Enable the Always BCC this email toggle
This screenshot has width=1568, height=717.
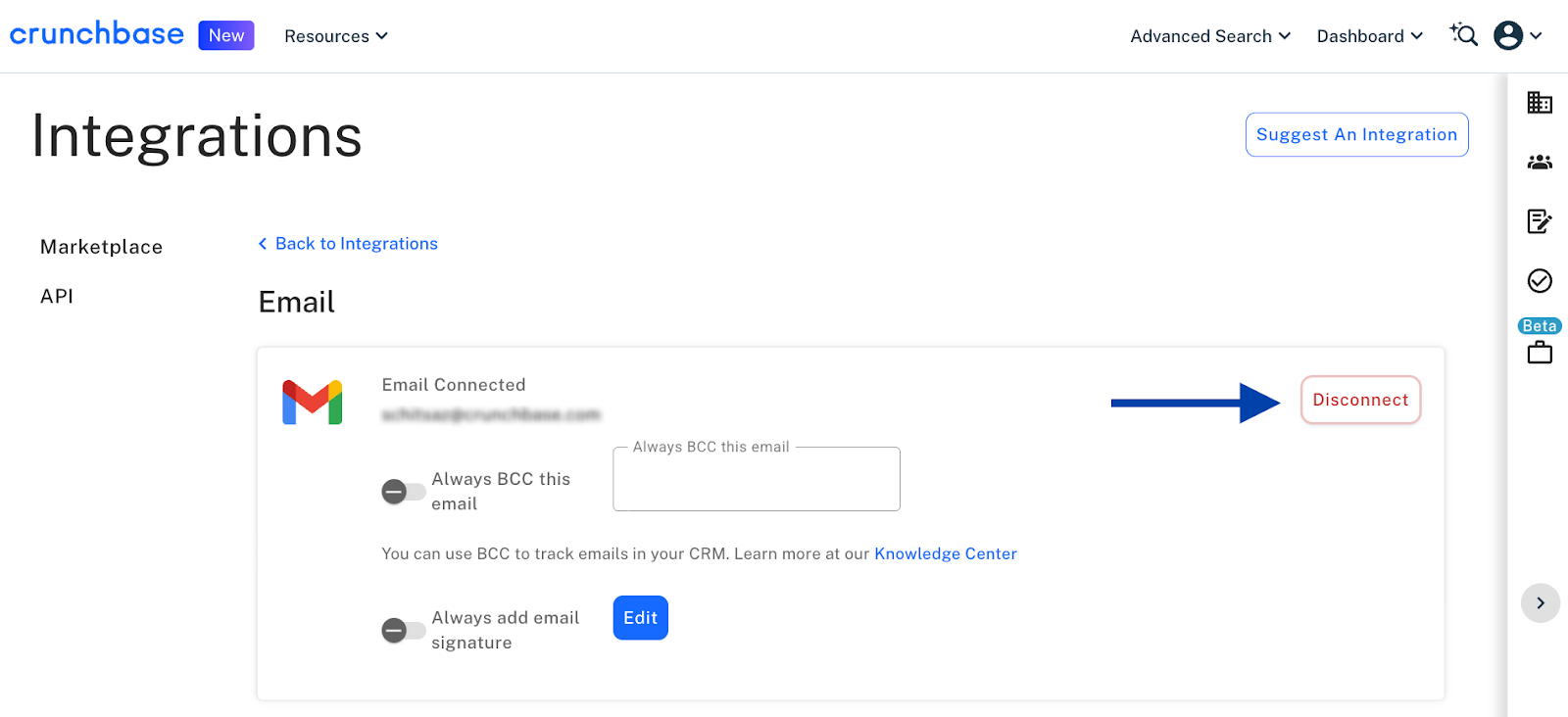pyautogui.click(x=403, y=492)
